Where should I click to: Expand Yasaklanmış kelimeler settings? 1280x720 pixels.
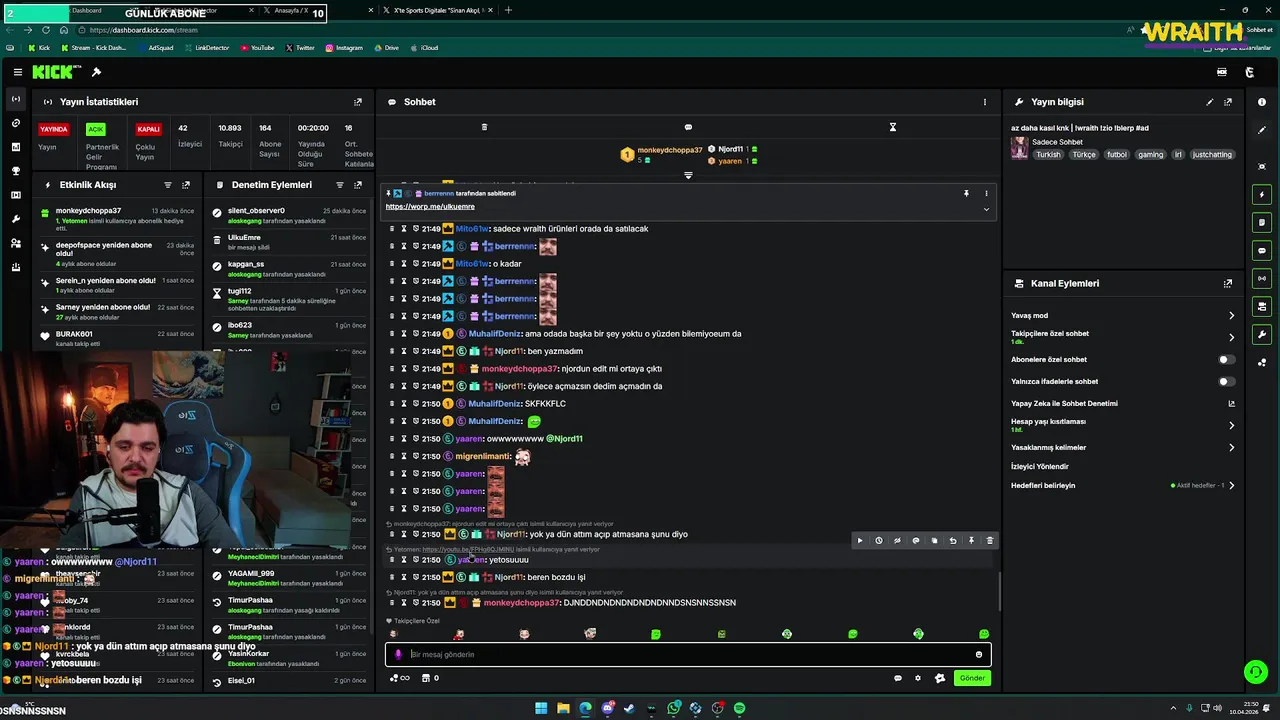pyautogui.click(x=1231, y=447)
